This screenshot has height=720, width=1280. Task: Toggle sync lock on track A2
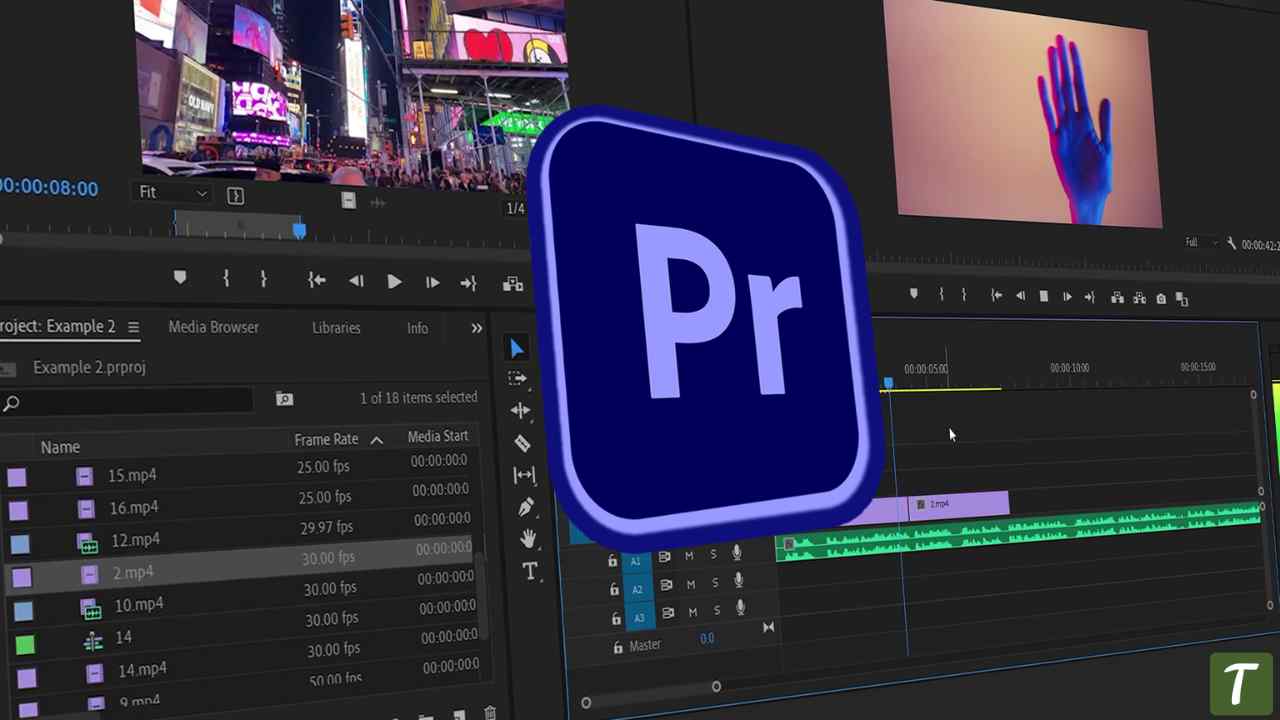pos(665,585)
